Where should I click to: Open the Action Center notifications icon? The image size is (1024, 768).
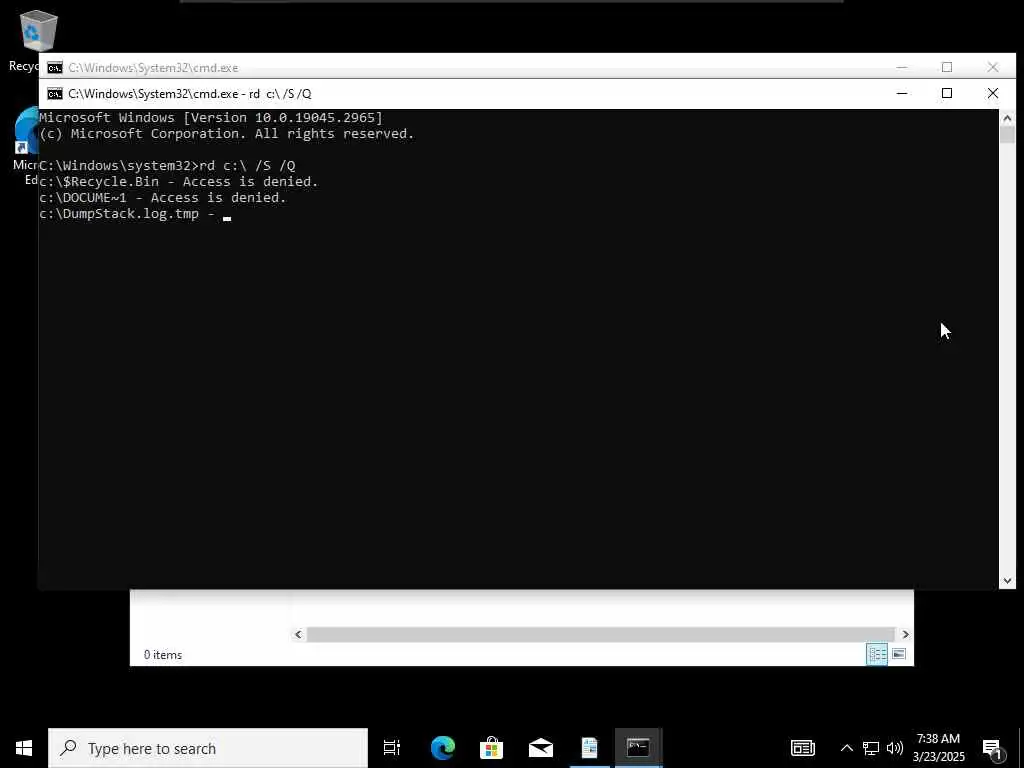(993, 749)
